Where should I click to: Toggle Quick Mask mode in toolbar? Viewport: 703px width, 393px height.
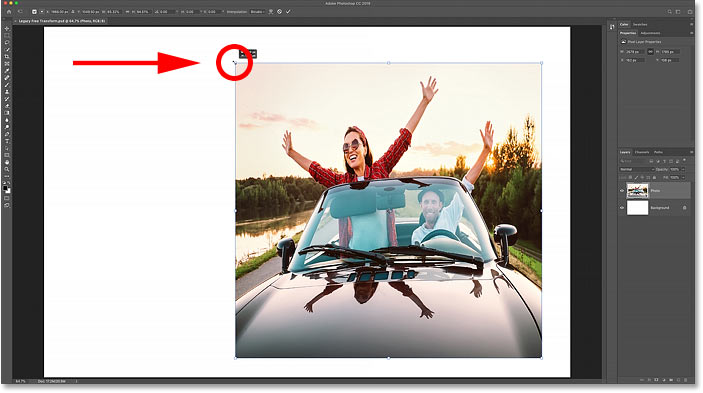click(7, 198)
